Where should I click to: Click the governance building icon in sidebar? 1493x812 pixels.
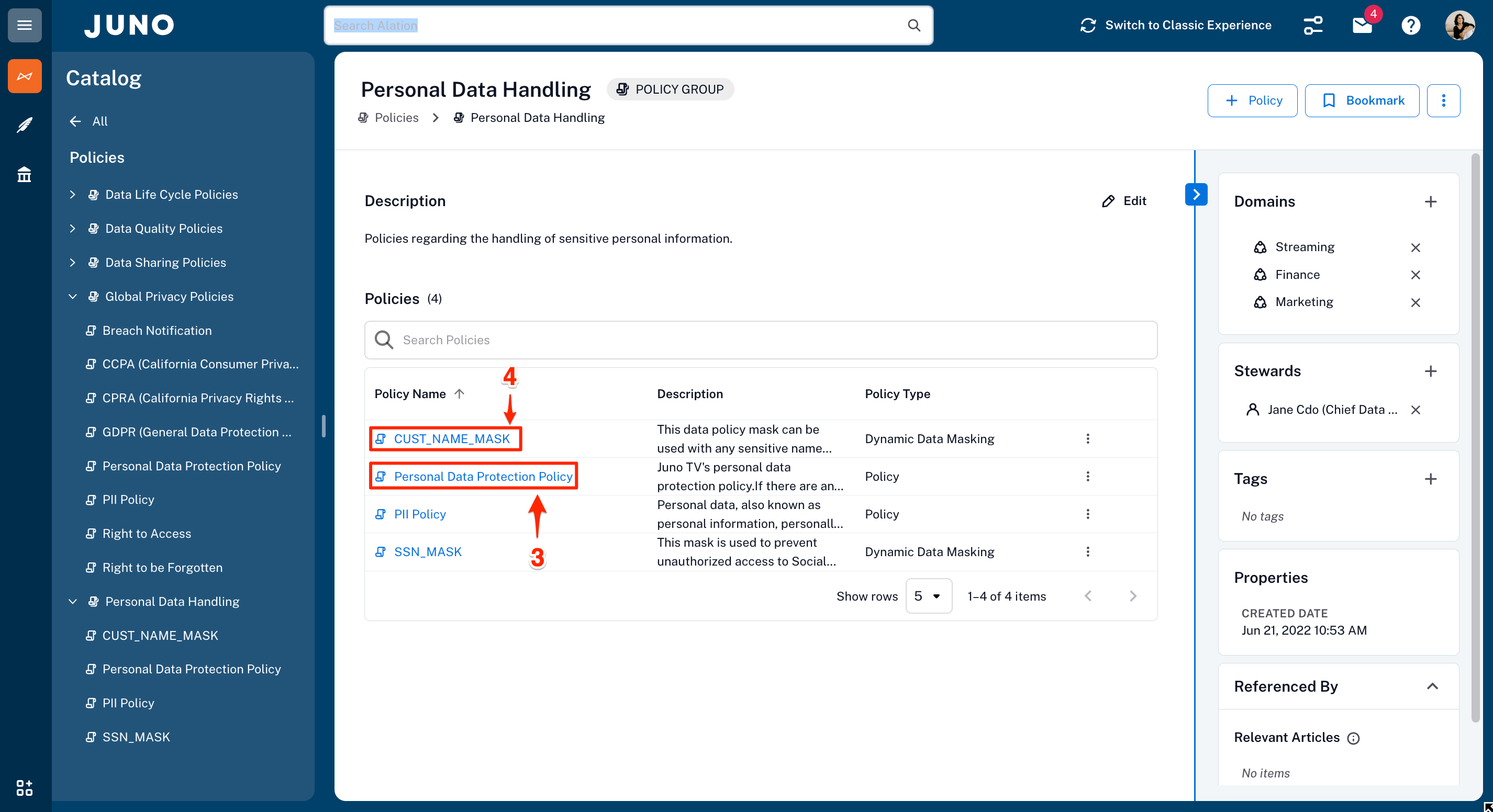[24, 174]
